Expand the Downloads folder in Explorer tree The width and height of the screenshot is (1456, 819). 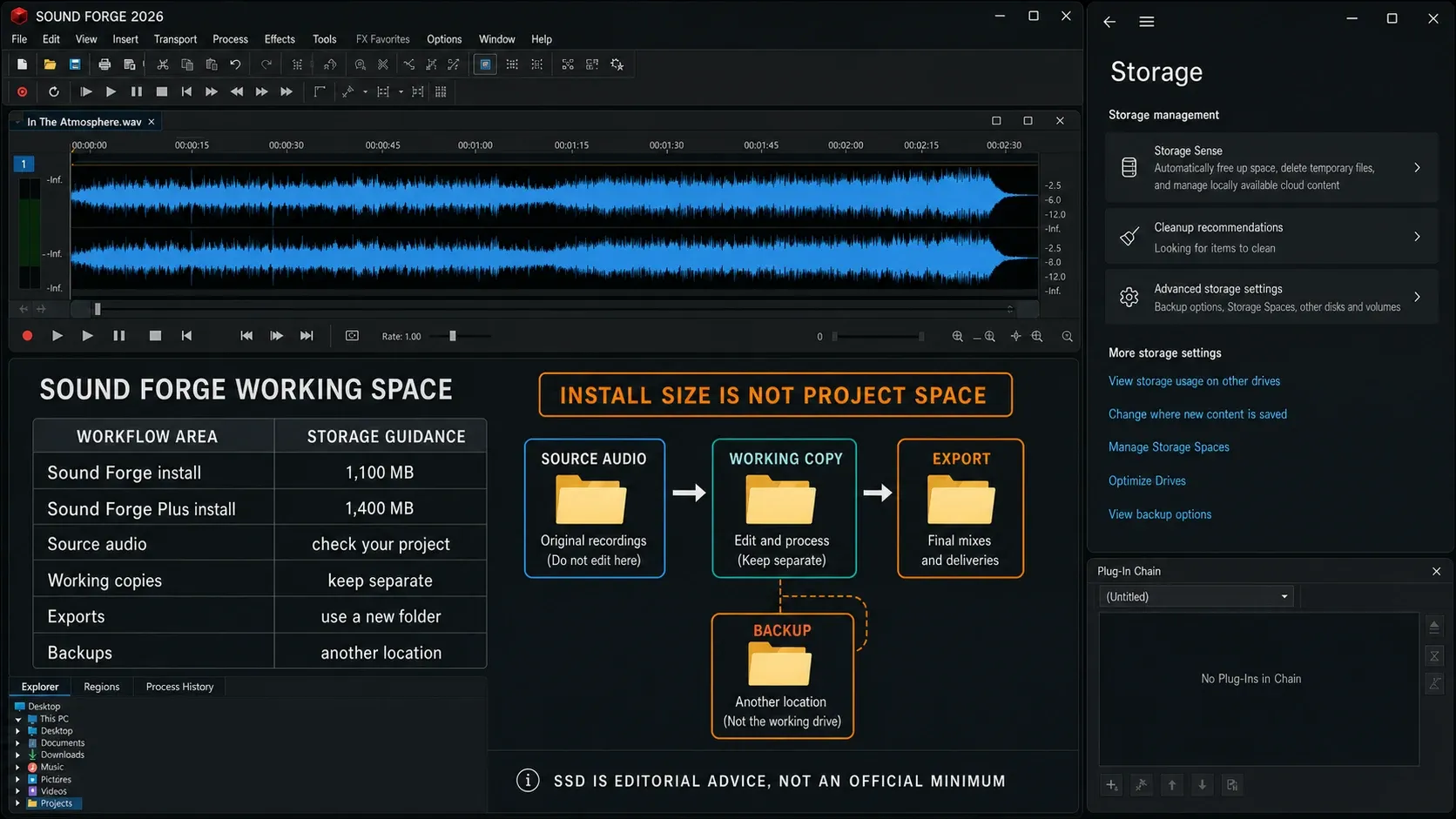pos(18,755)
